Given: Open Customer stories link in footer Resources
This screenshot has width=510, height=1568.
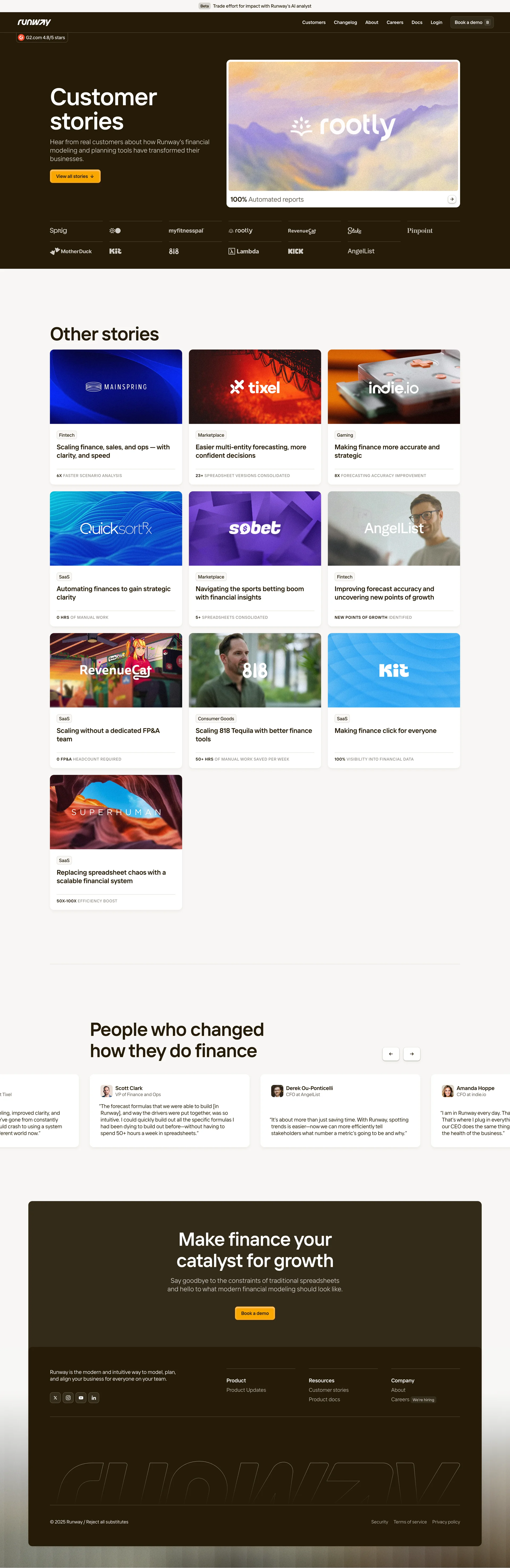Looking at the screenshot, I should click(329, 1390).
